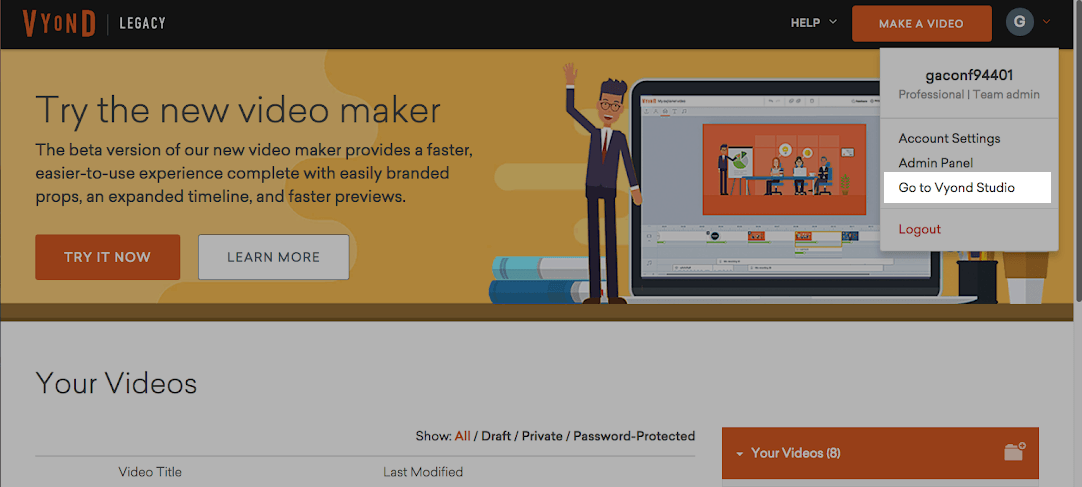Image resolution: width=1082 pixels, height=487 pixels.
Task: Open the Admin Panel menu entry
Action: [935, 163]
